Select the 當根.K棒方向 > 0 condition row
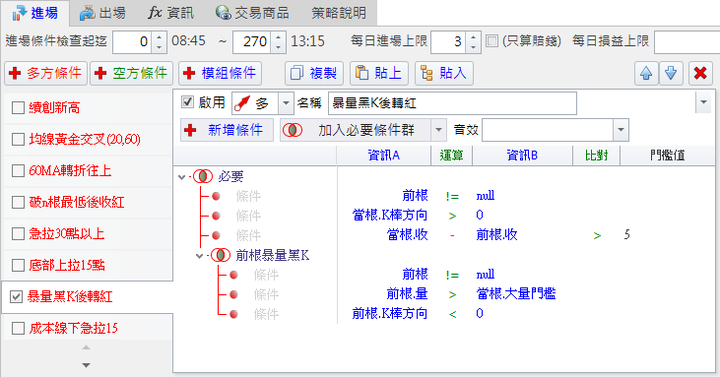Image resolution: width=720 pixels, height=377 pixels. (x=444, y=215)
